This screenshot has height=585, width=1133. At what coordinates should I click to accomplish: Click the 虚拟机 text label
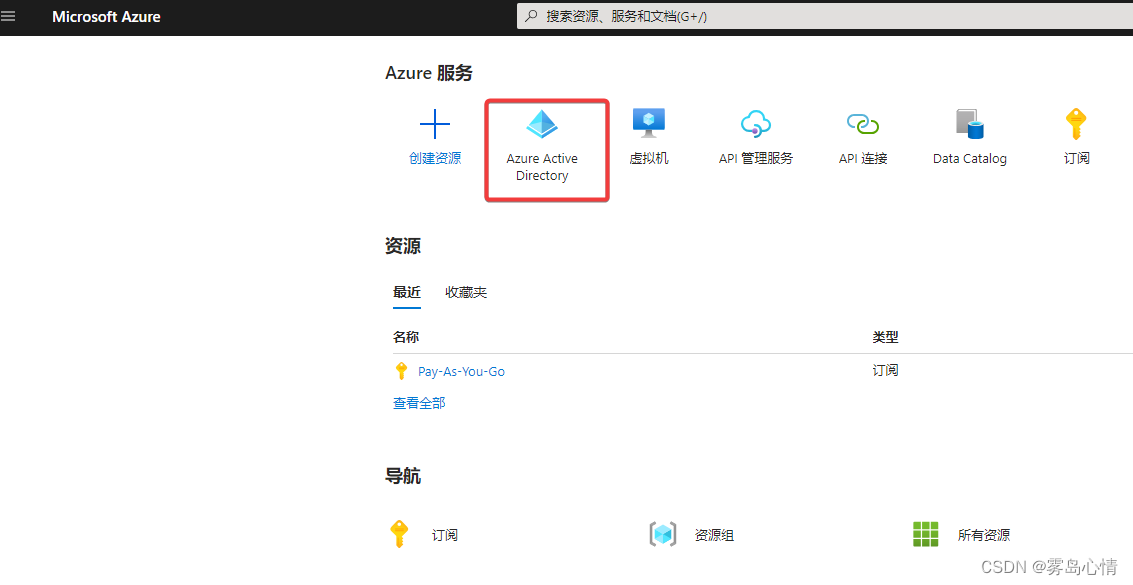[x=649, y=158]
